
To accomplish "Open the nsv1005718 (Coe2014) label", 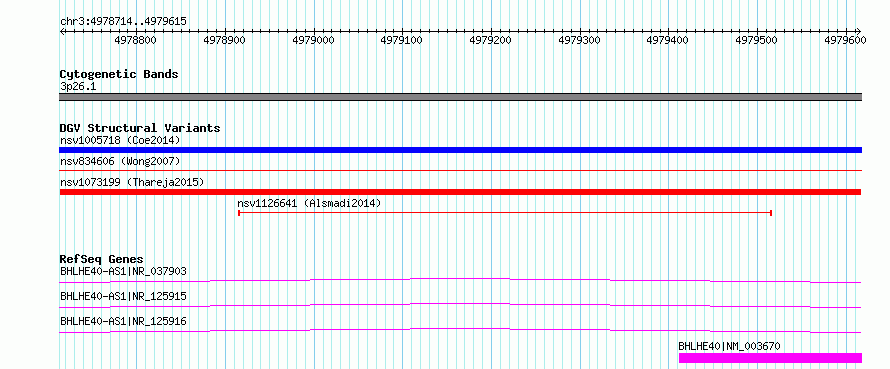I will [x=120, y=140].
